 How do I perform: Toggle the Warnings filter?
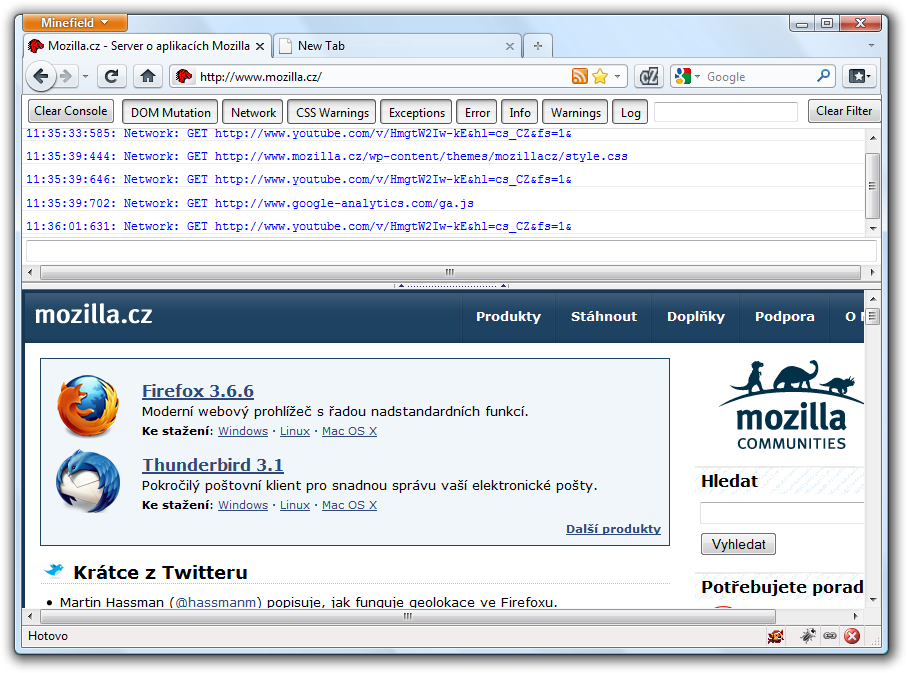coord(576,112)
